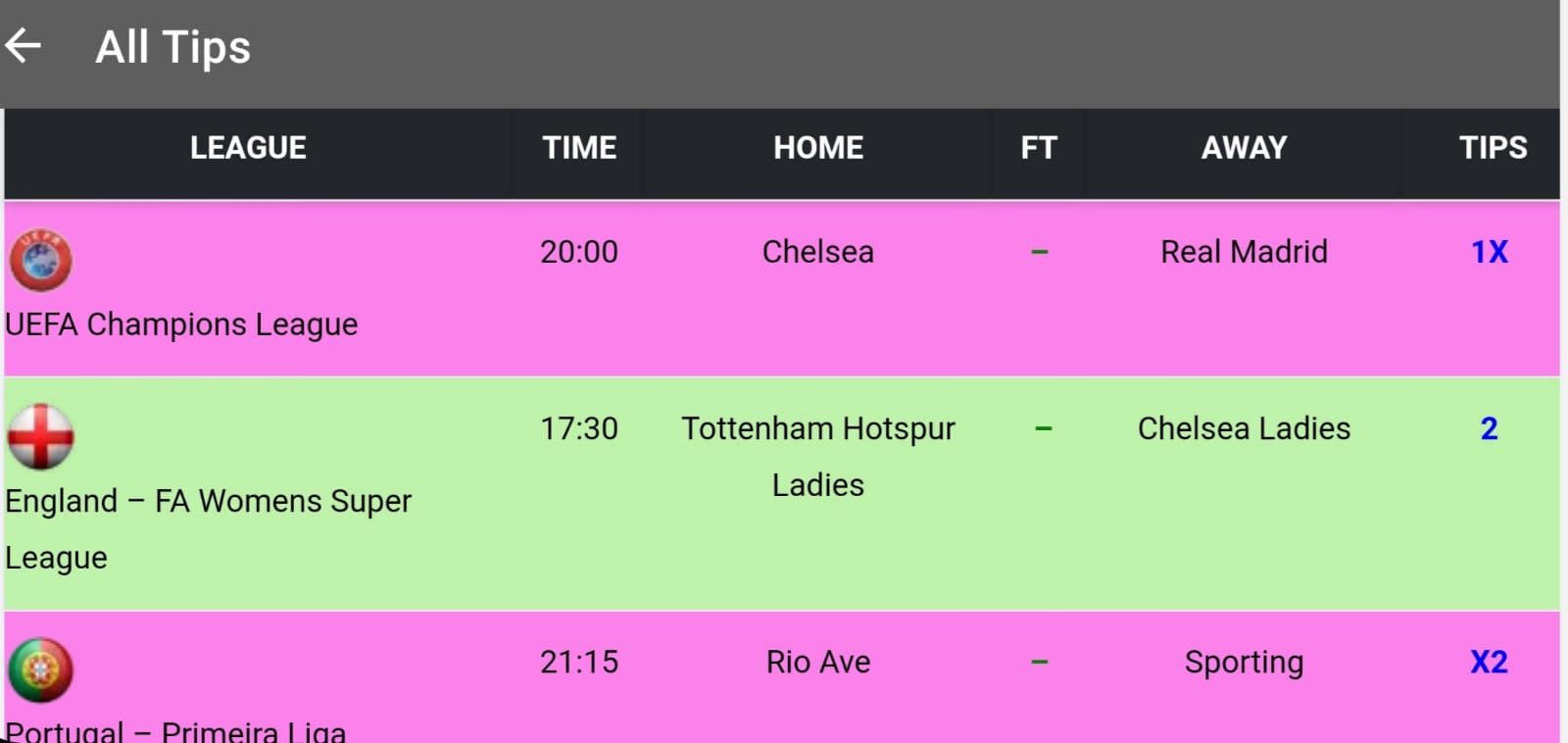
Task: Tap the back arrow icon
Action: (x=24, y=45)
